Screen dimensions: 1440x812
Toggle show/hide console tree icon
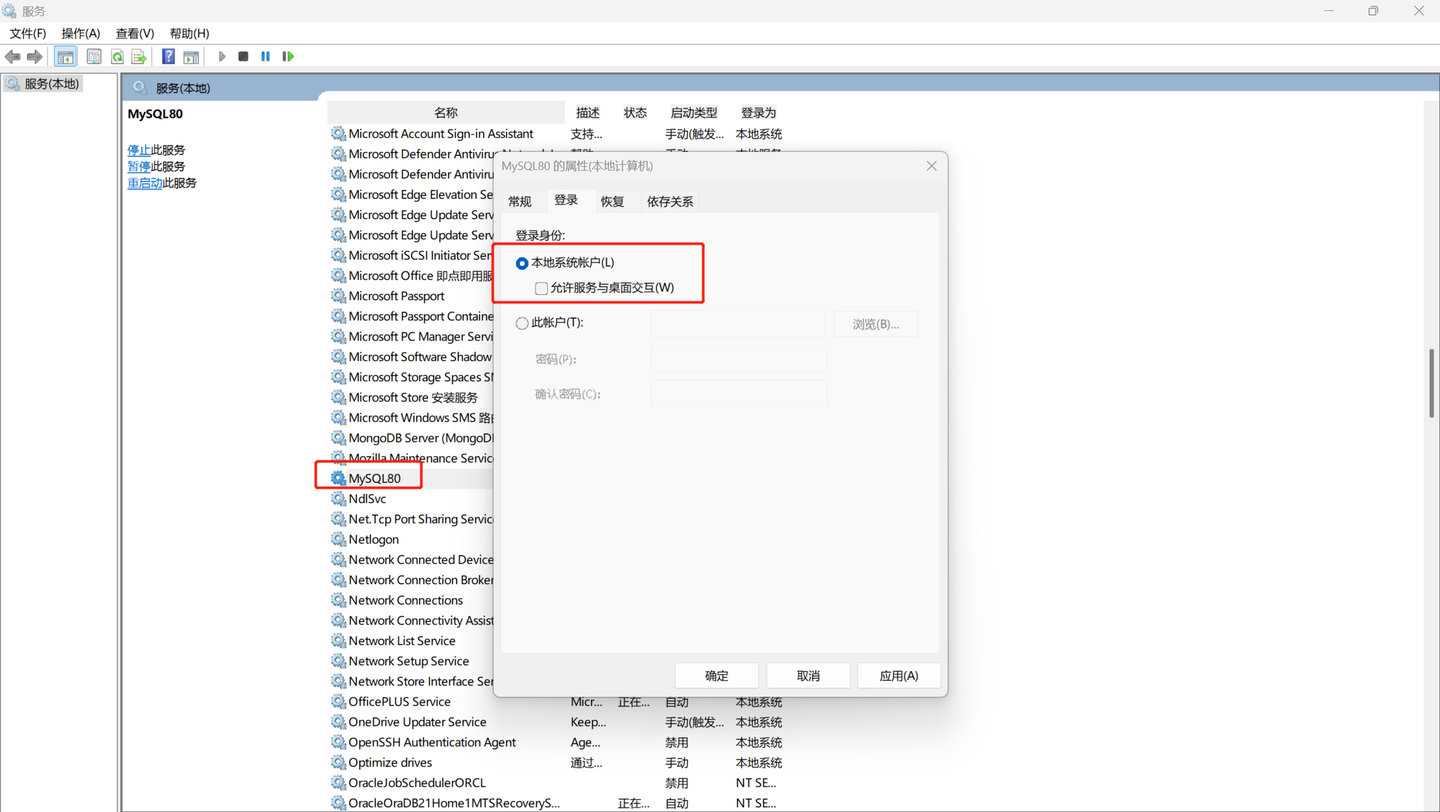click(x=65, y=57)
